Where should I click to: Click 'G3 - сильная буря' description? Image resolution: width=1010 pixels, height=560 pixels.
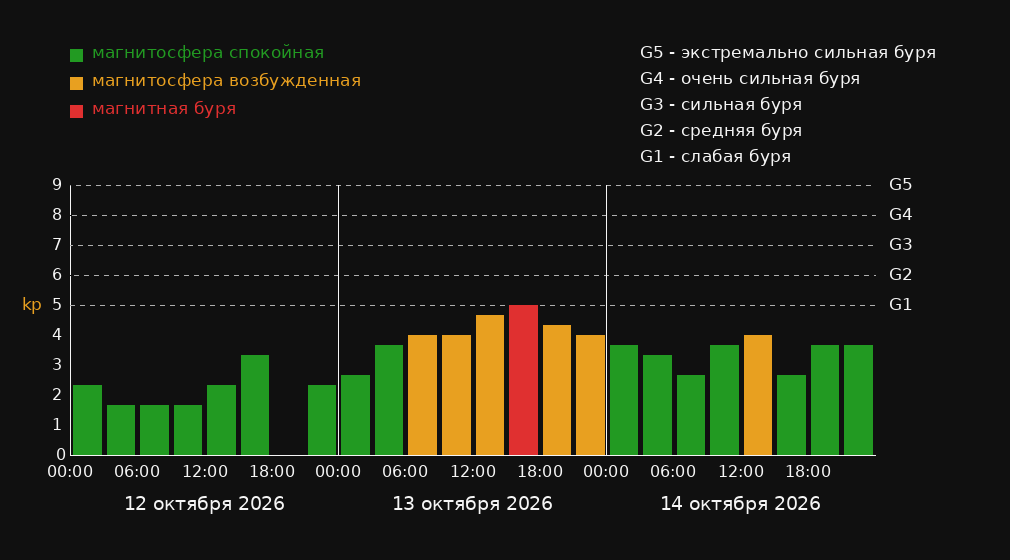[x=721, y=104]
